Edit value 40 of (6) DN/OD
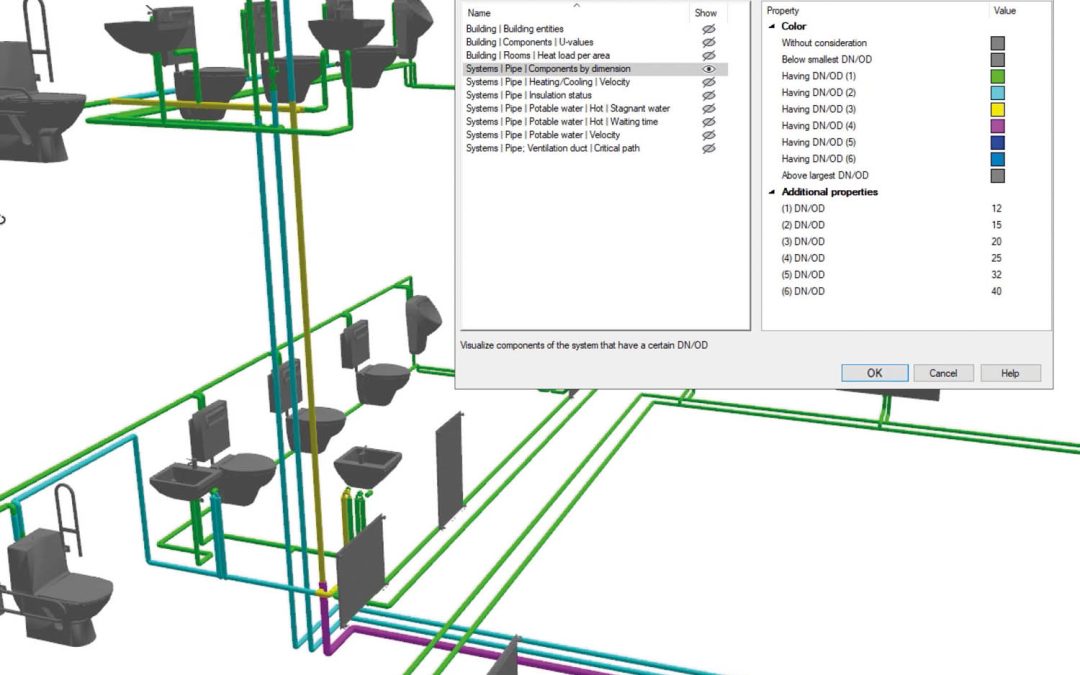Viewport: 1080px width, 675px height. point(997,291)
